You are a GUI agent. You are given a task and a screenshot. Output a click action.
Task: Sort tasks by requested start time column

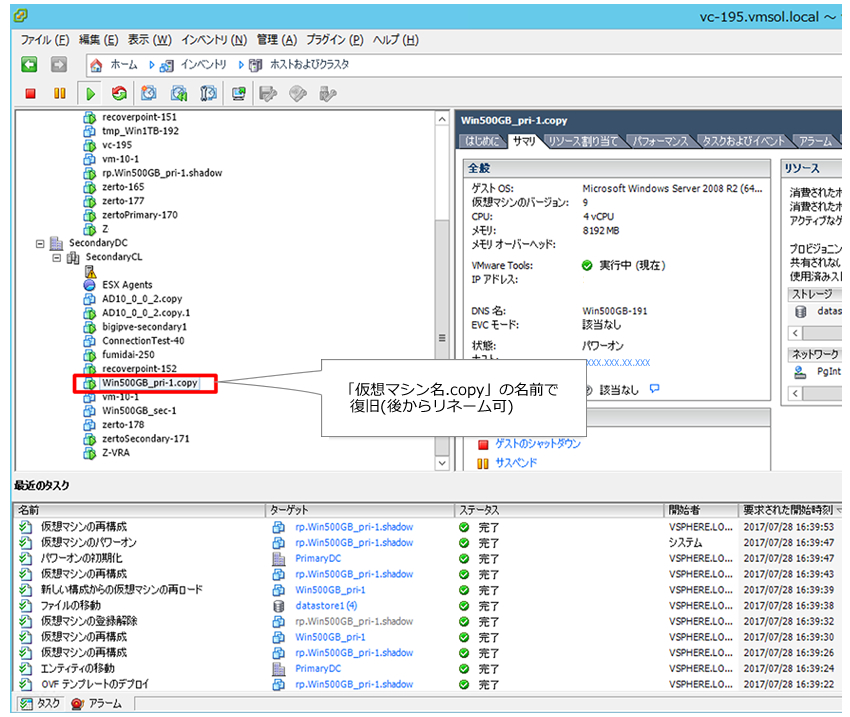click(790, 510)
